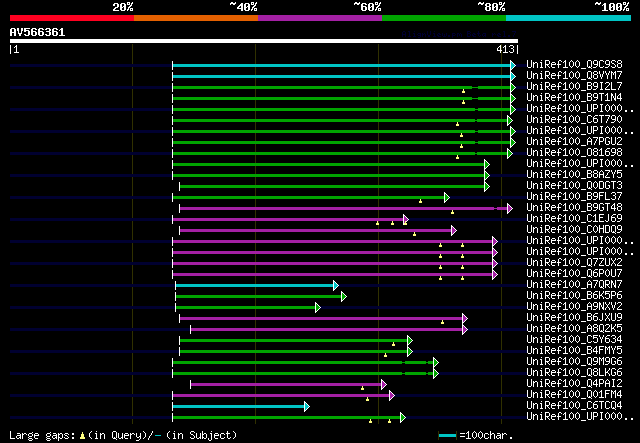Viewport: 640px width, 443px height.
Task: Click the arrowhead ending the B9FL37 alignment
Action: click(x=447, y=198)
